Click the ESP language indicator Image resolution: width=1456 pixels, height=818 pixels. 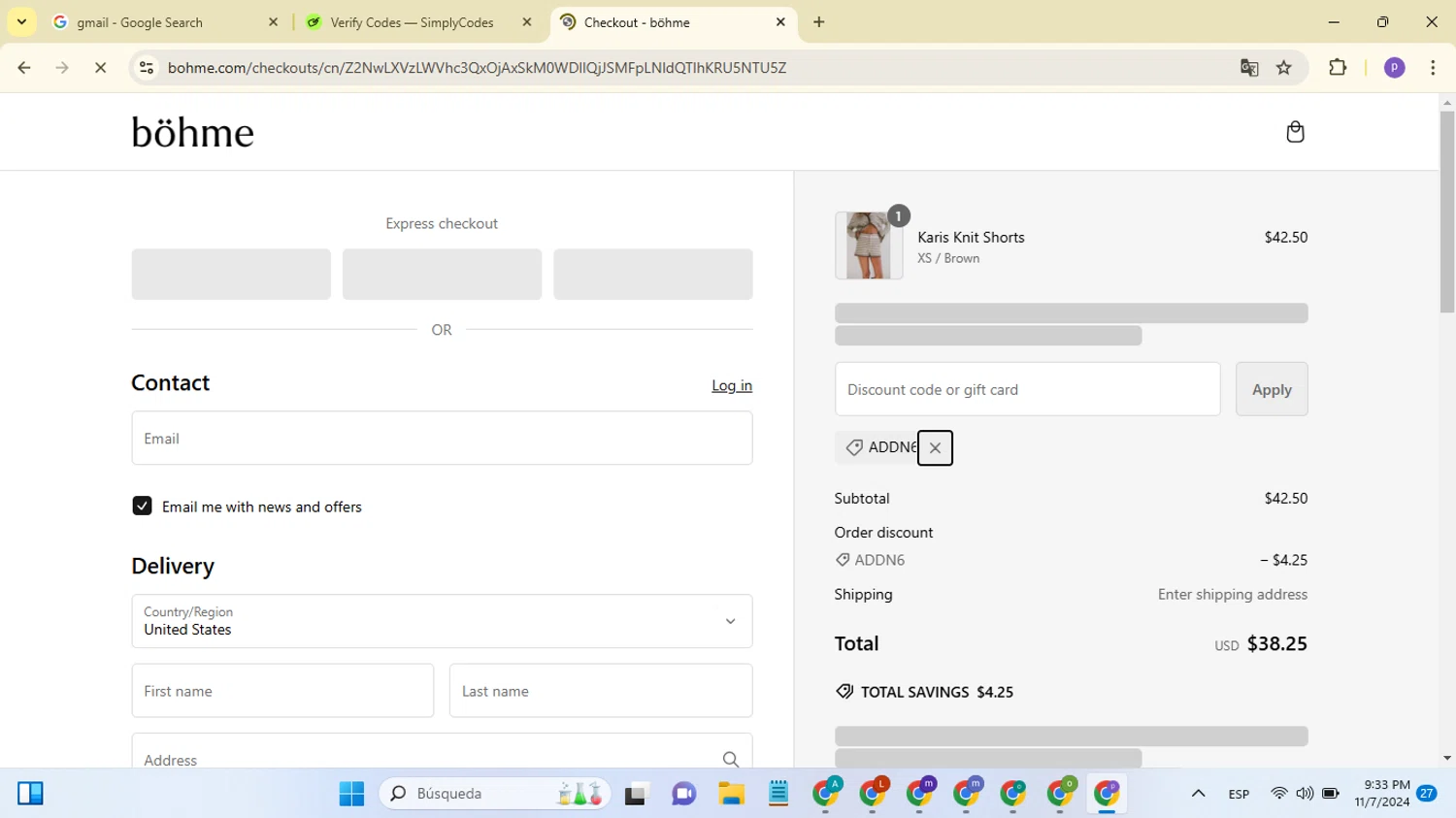click(1239, 794)
